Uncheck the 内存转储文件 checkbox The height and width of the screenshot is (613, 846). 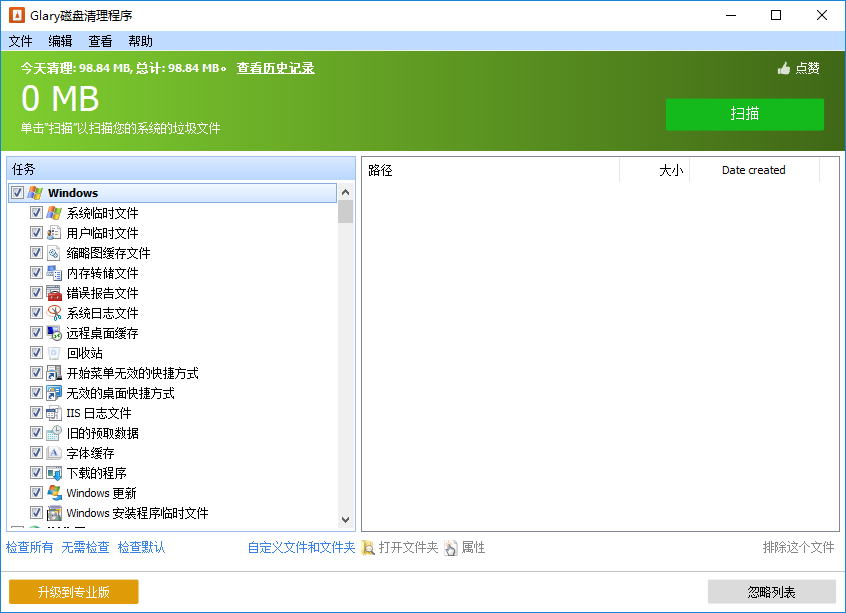click(x=36, y=272)
